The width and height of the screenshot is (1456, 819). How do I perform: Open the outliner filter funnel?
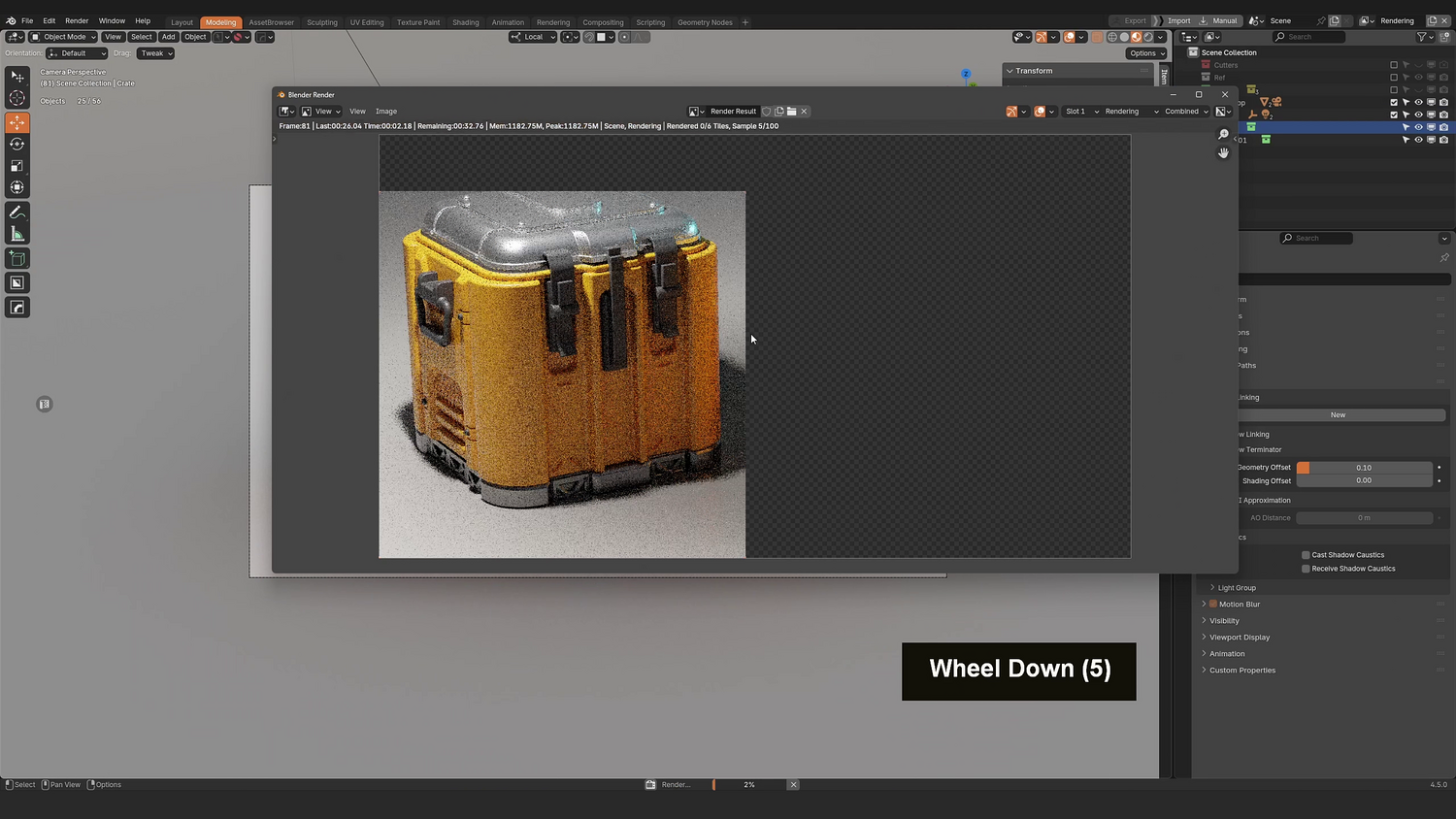[1423, 37]
